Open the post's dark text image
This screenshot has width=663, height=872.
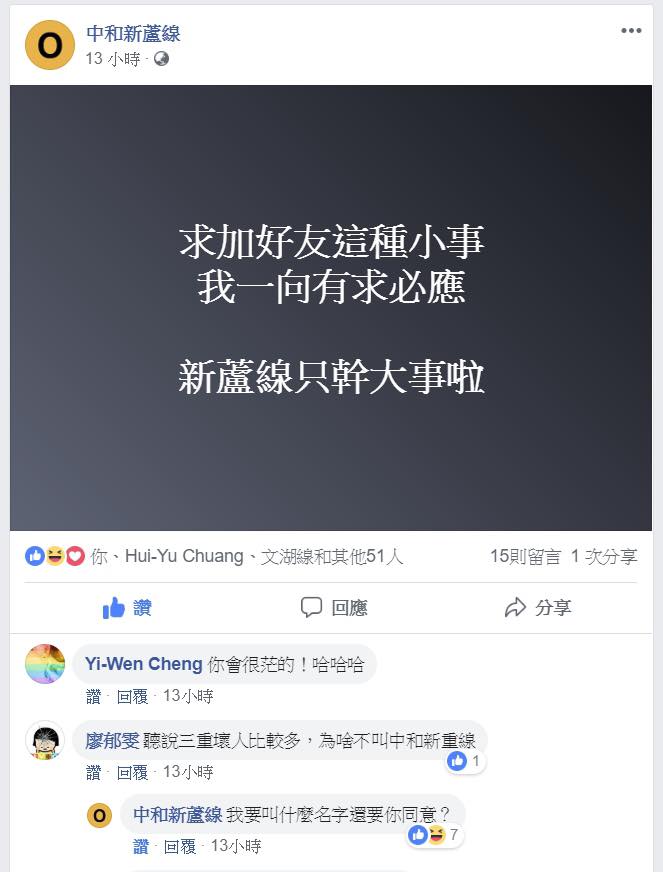coord(331,308)
